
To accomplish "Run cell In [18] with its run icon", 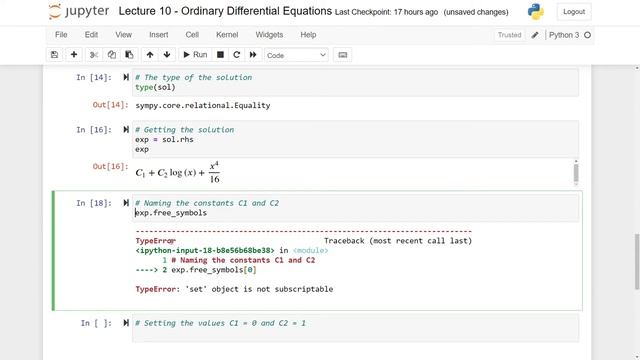I will pos(126,203).
